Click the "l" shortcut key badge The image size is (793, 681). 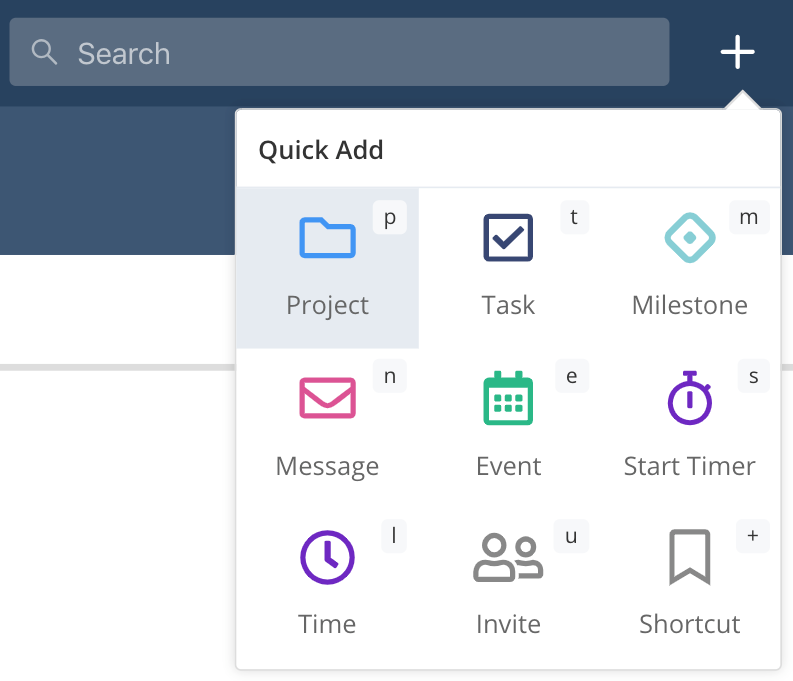point(394,536)
